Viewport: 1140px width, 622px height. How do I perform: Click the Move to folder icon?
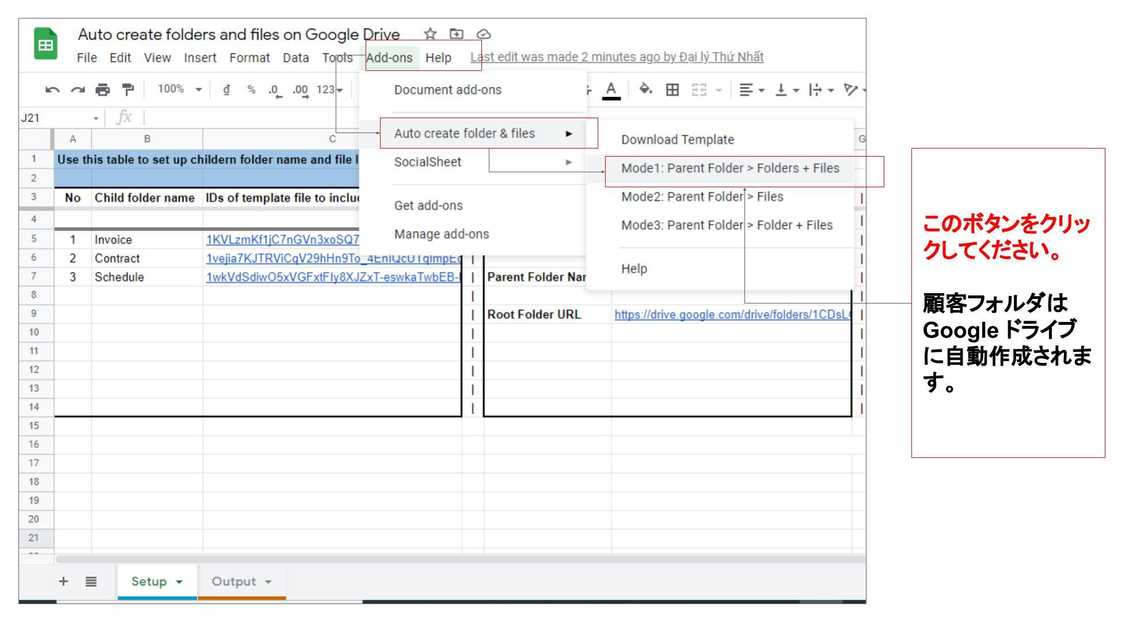[457, 35]
